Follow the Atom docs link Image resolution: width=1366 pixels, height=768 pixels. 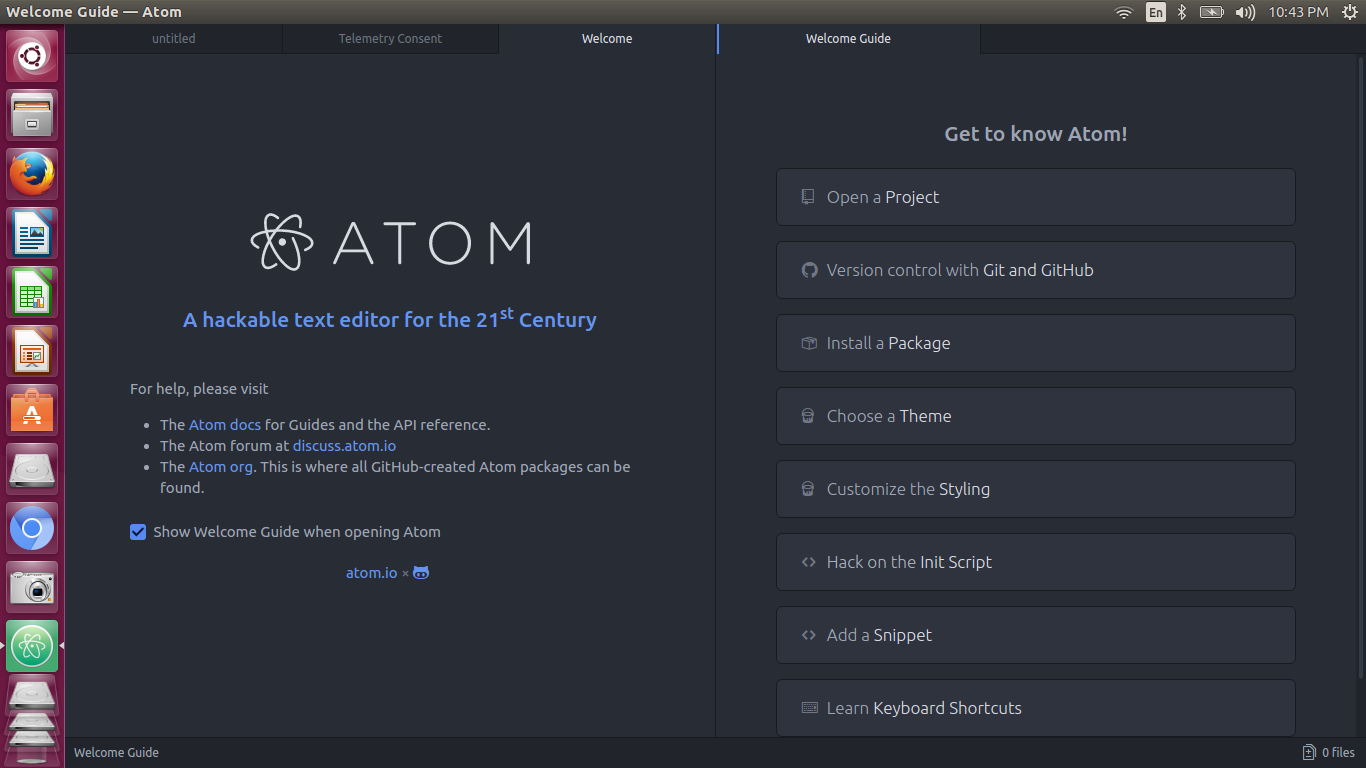[225, 425]
